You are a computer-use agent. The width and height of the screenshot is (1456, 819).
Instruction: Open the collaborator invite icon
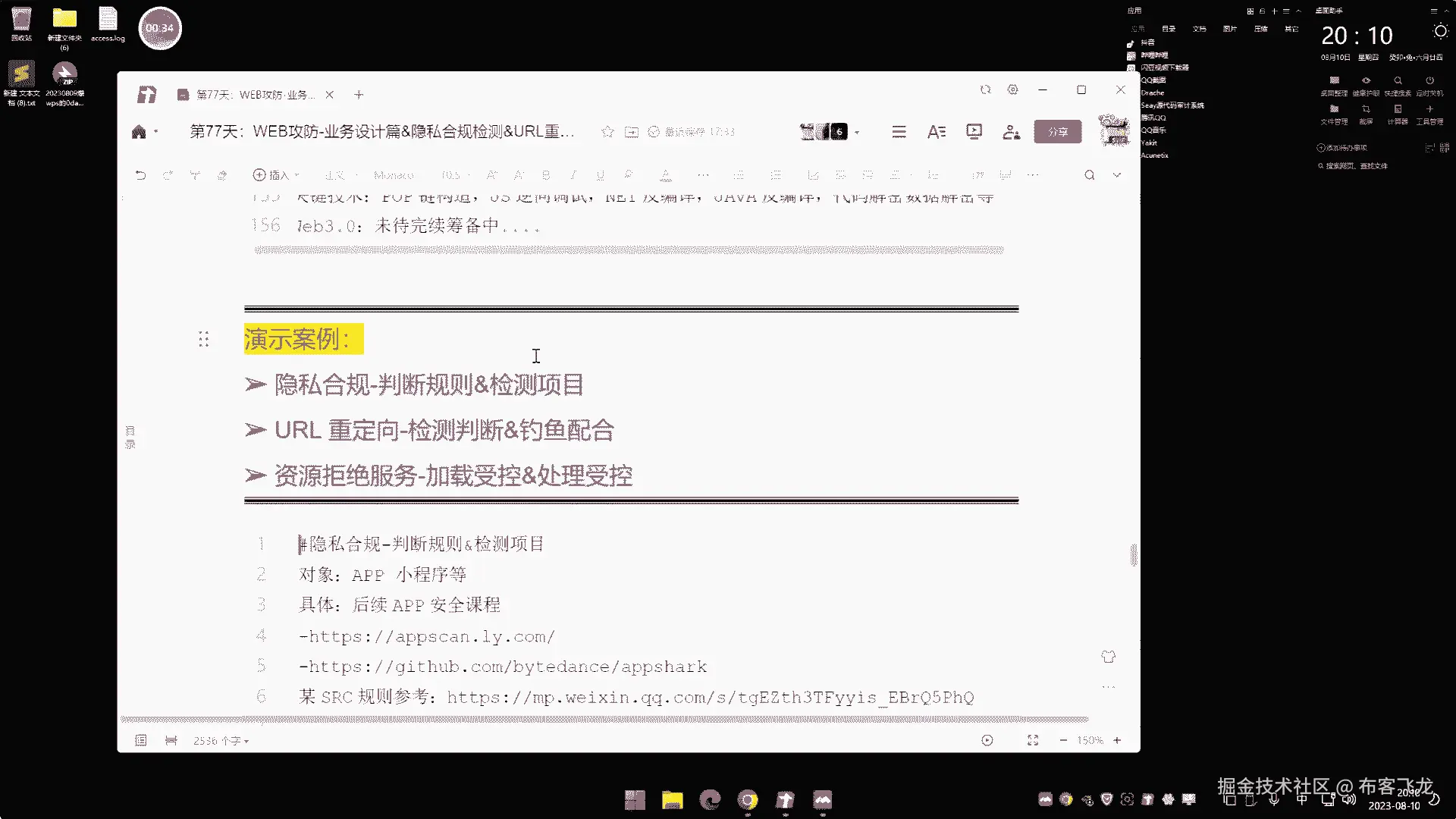pyautogui.click(x=1011, y=132)
